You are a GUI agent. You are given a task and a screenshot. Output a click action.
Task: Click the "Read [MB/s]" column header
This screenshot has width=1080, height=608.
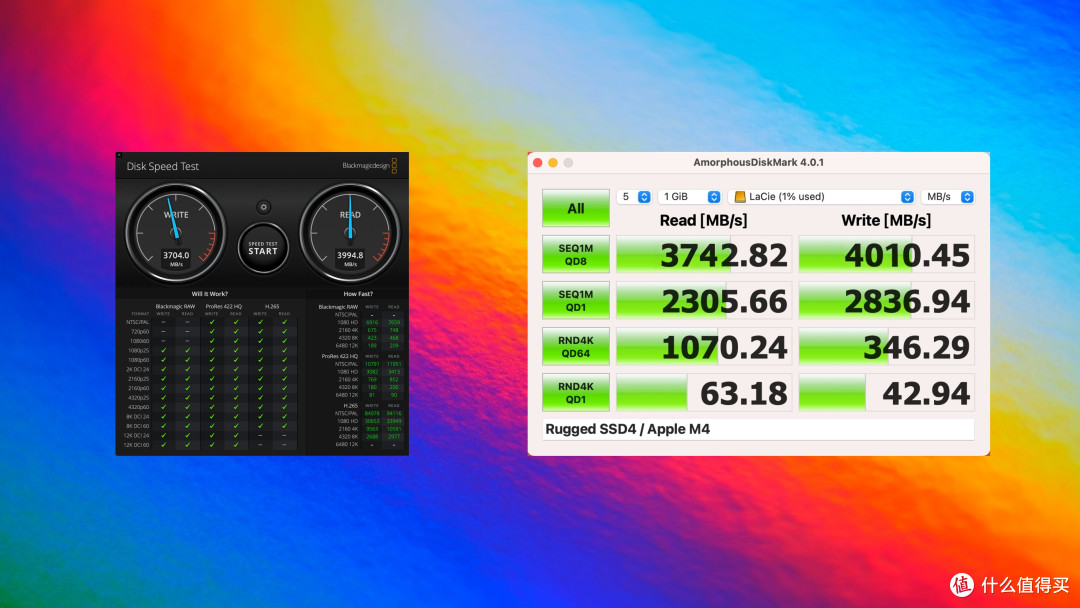703,220
